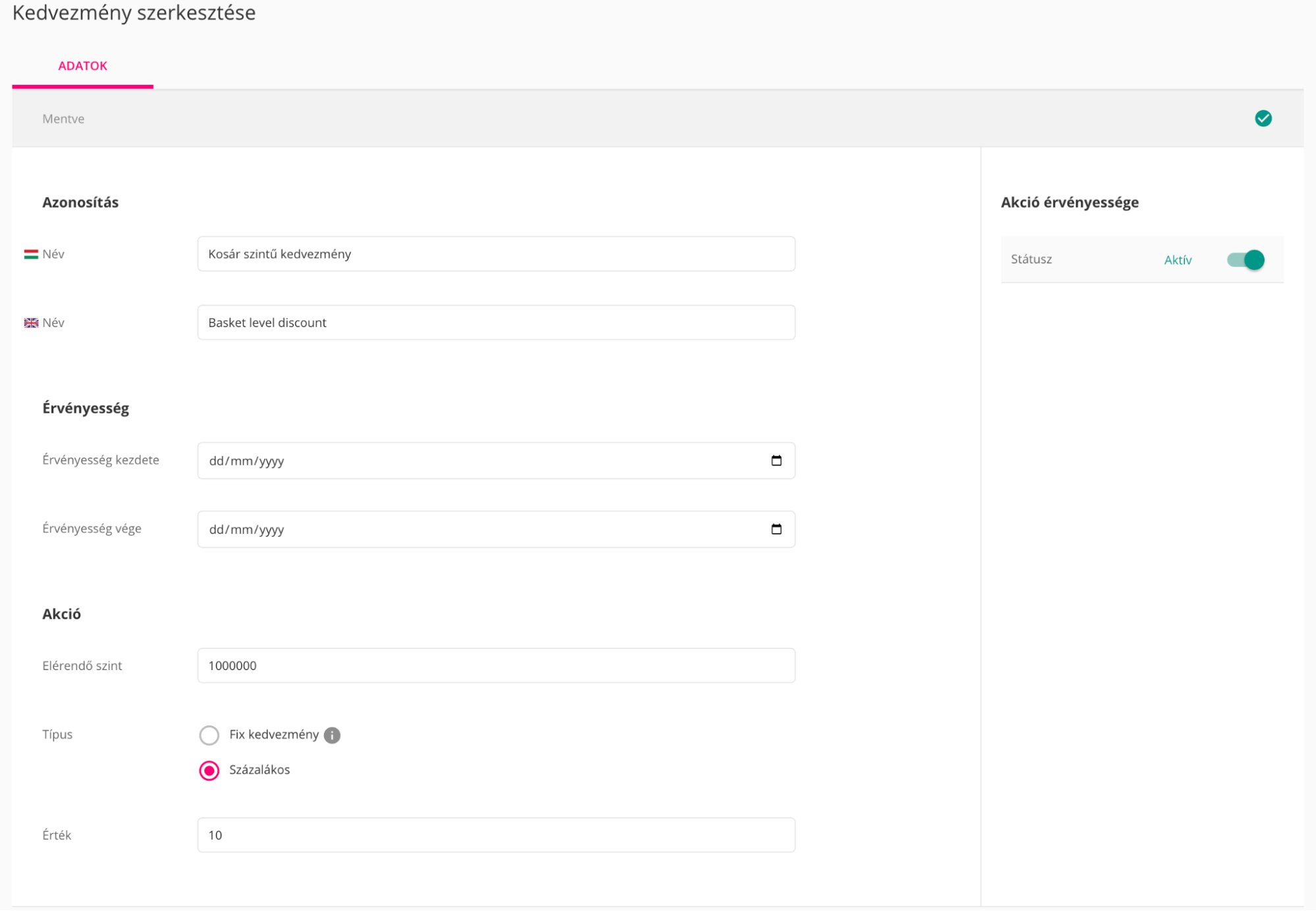Click the Mentve status bar text
This screenshot has width=1316, height=911.
63,119
